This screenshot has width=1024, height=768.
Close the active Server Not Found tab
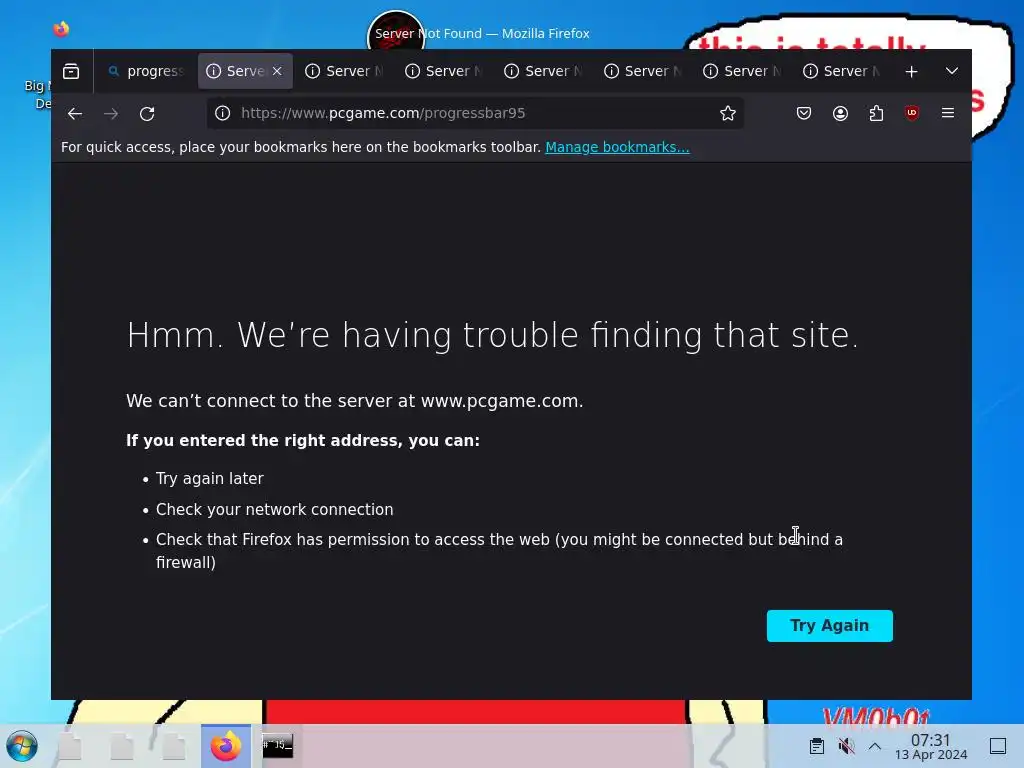(277, 71)
